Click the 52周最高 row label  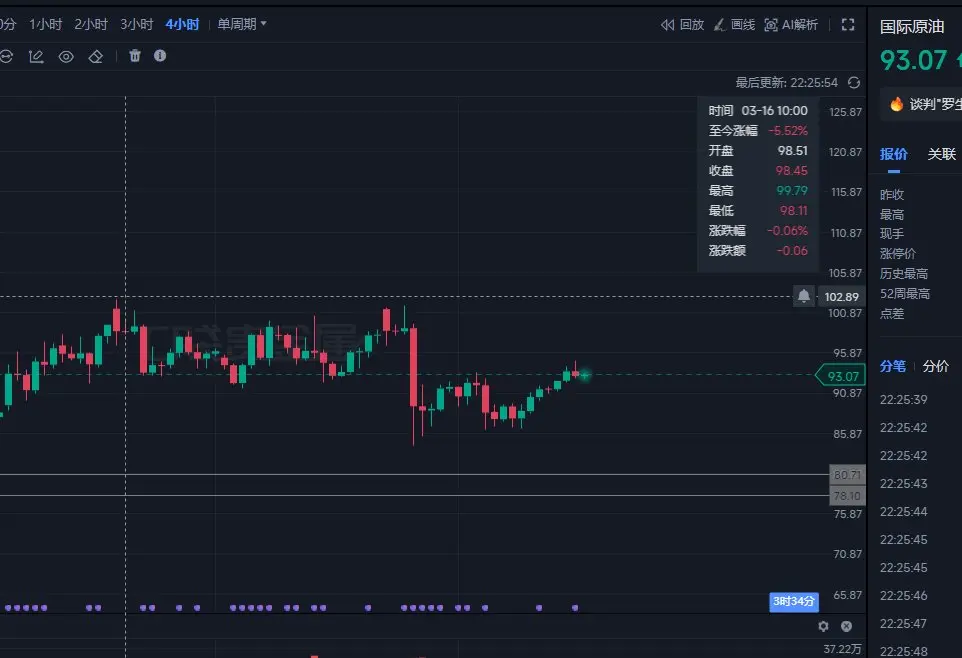905,294
